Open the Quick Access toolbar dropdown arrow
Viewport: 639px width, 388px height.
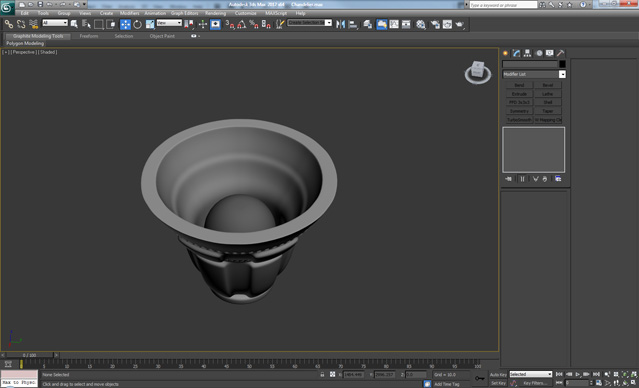[x=85, y=4]
